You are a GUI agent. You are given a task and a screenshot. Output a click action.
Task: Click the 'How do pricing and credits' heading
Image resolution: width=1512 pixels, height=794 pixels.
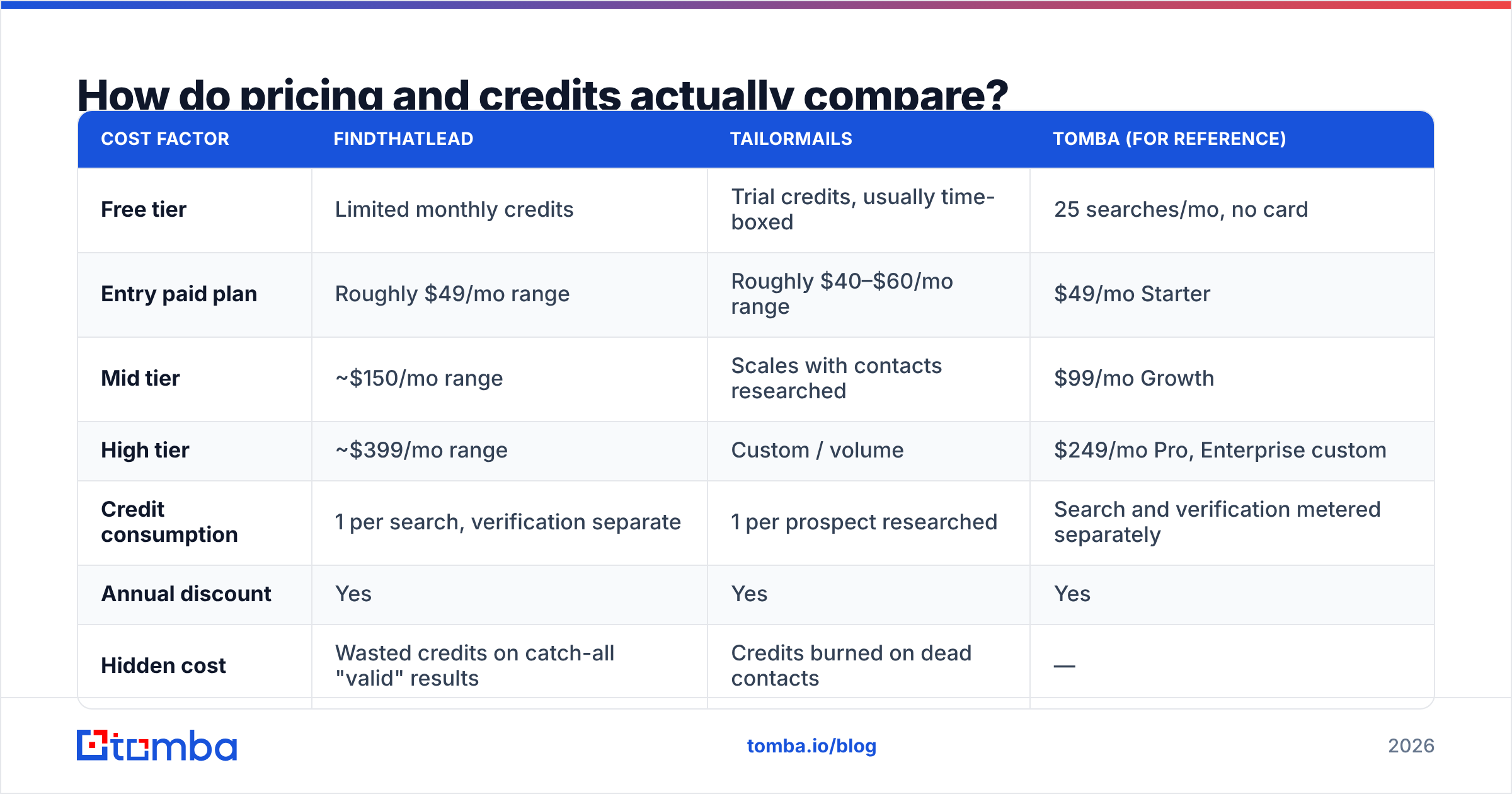point(542,95)
